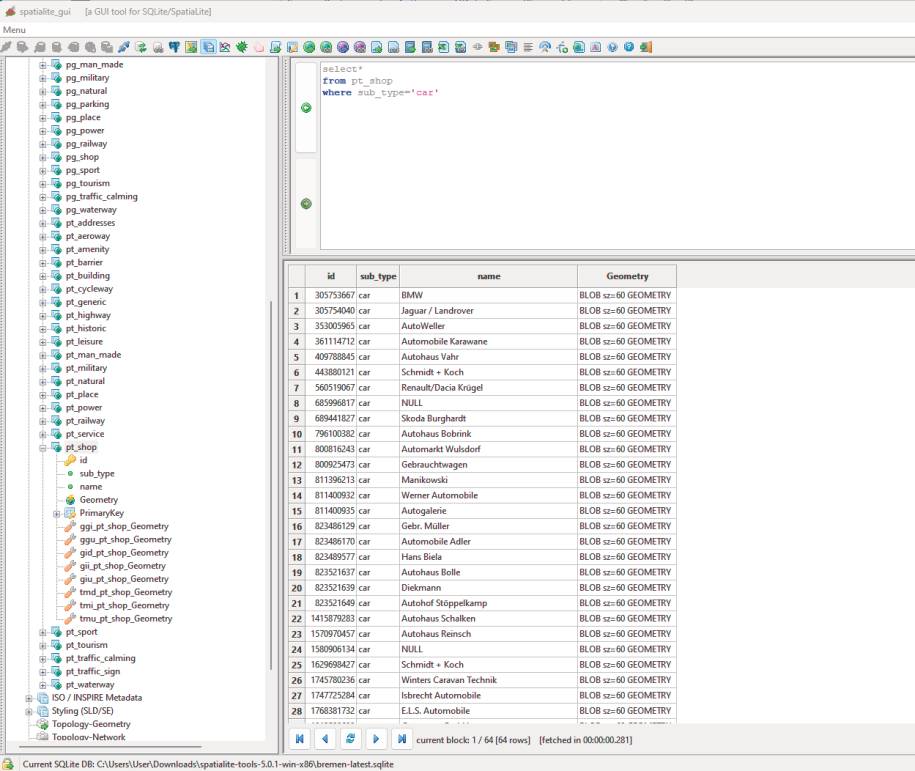Expand the pt_addresses table node

43,224
